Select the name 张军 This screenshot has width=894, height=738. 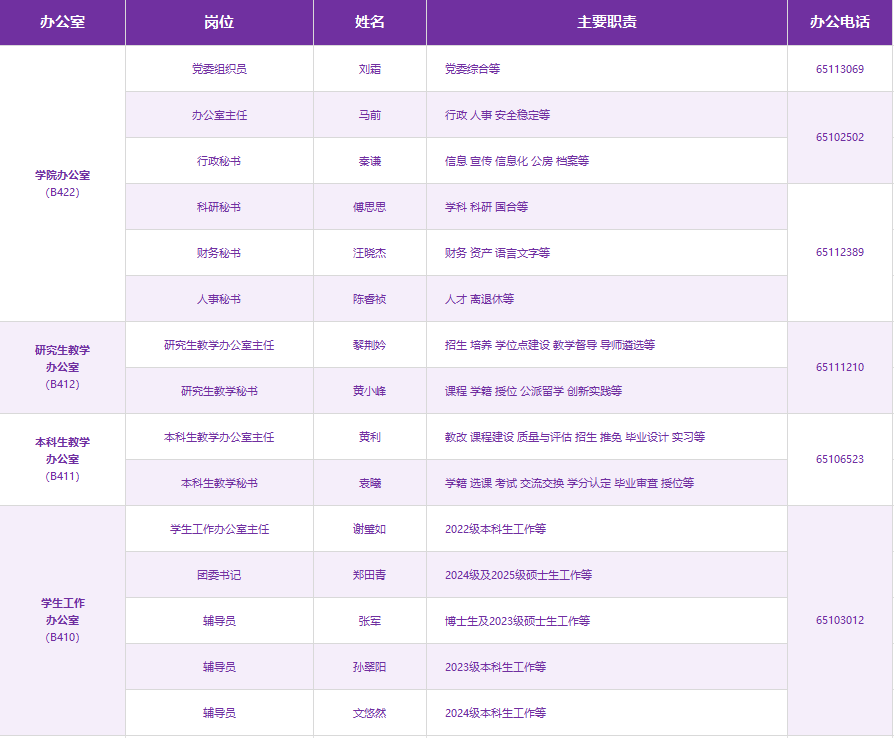tap(369, 621)
